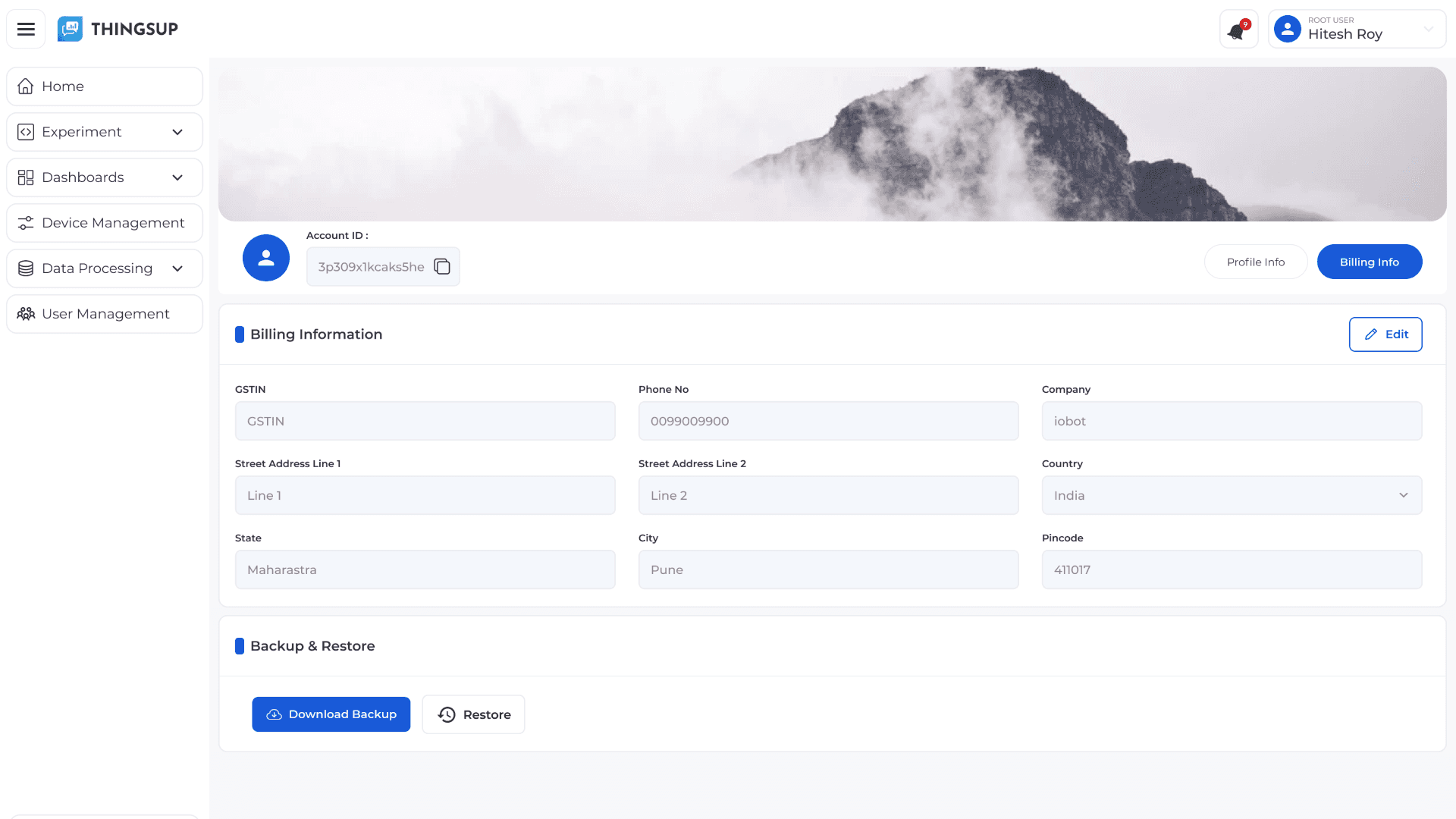Click Hitesh Roy user avatar icon
Screen dimensions: 1456x819
pyautogui.click(x=1287, y=29)
